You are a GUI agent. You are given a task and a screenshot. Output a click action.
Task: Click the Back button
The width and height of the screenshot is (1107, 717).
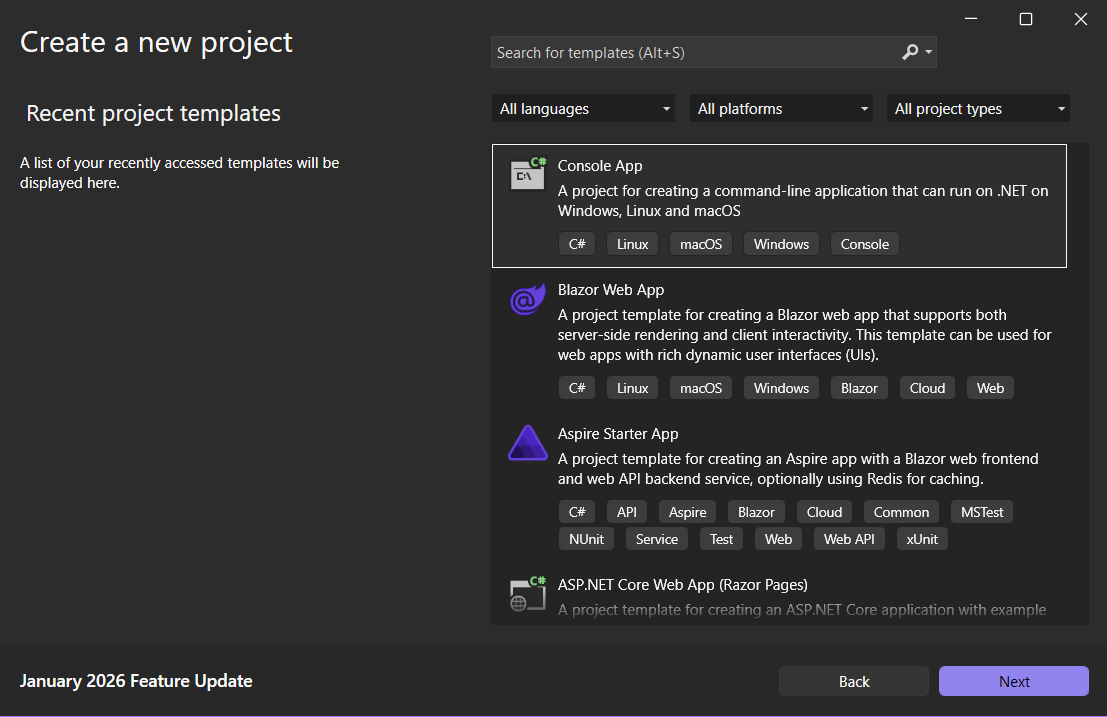pyautogui.click(x=853, y=681)
